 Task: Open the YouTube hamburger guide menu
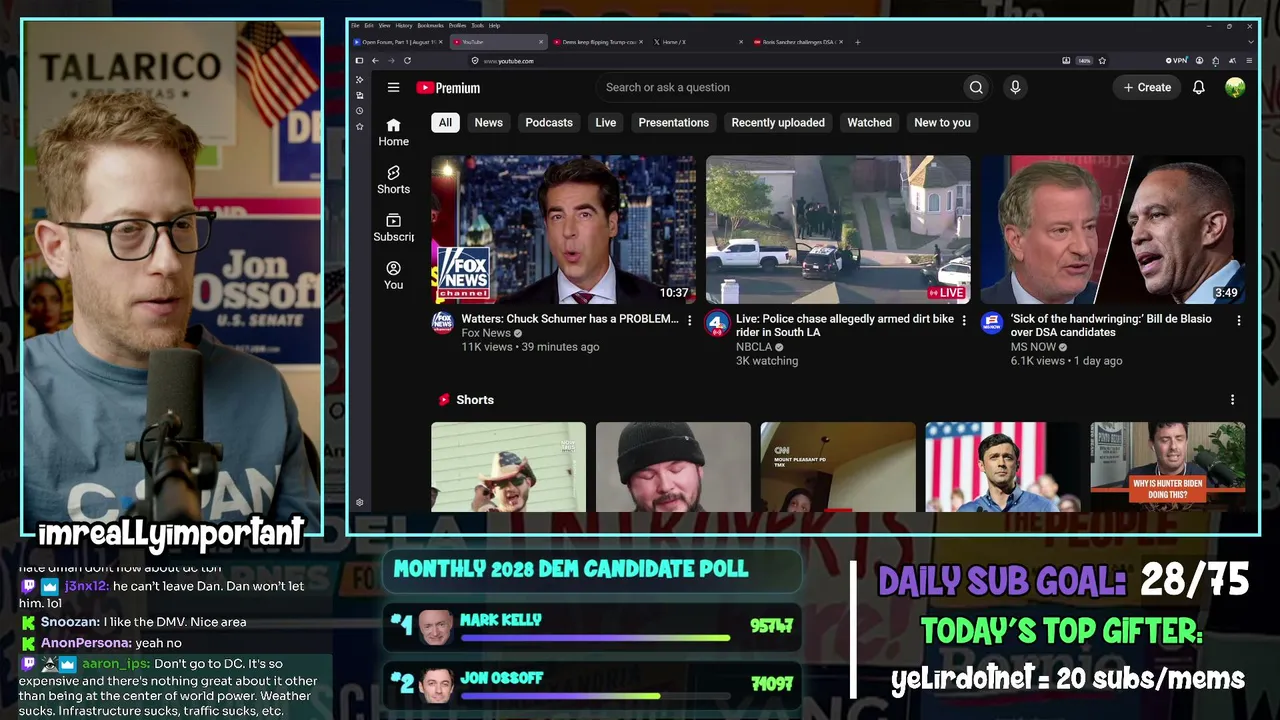(393, 88)
